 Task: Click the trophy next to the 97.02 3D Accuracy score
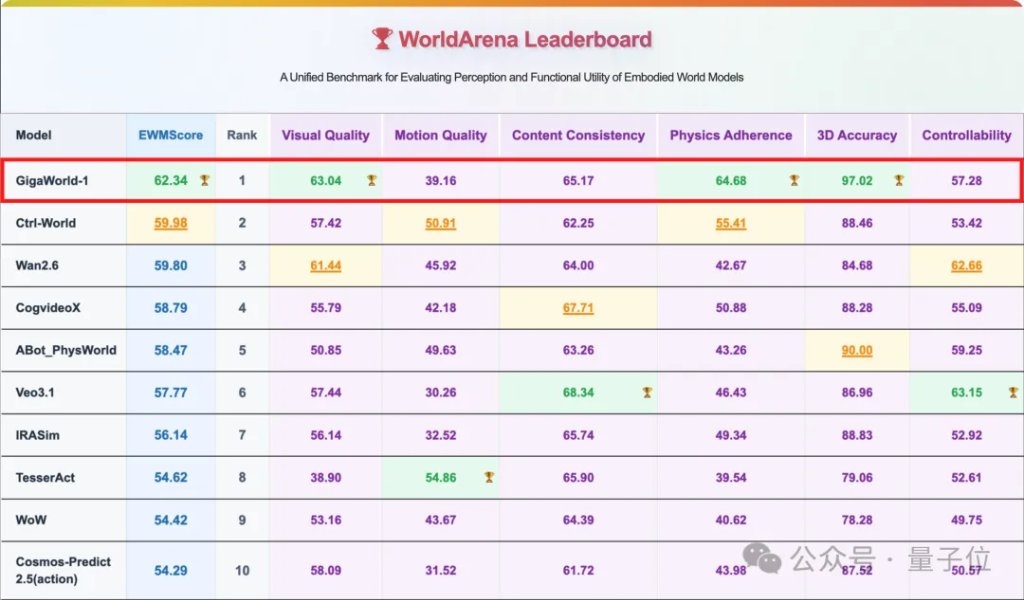click(898, 181)
